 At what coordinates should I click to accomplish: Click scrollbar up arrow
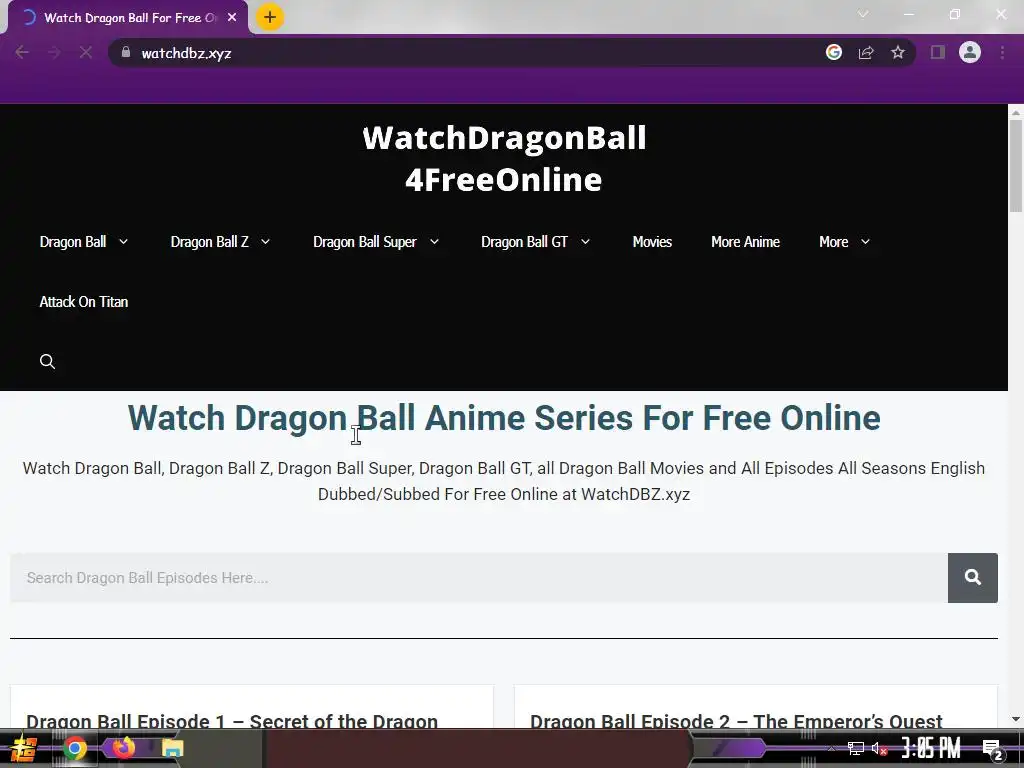point(1016,112)
